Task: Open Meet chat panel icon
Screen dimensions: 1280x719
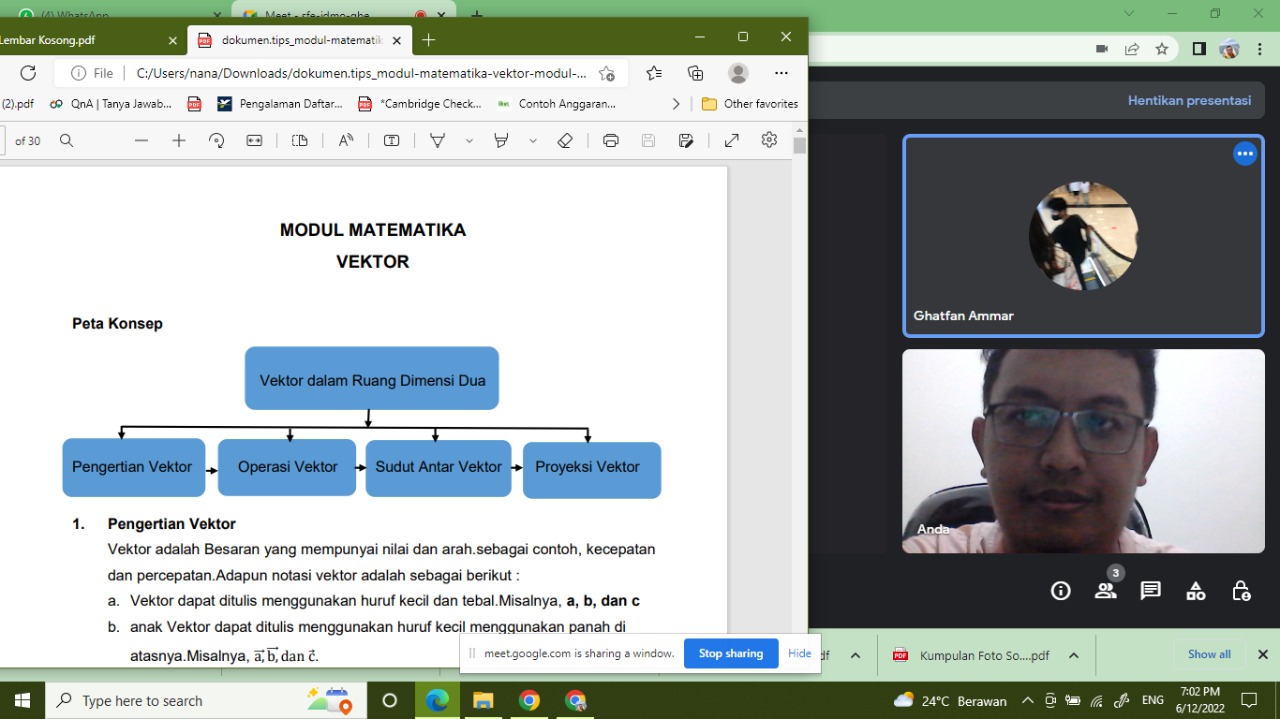Action: pyautogui.click(x=1151, y=590)
